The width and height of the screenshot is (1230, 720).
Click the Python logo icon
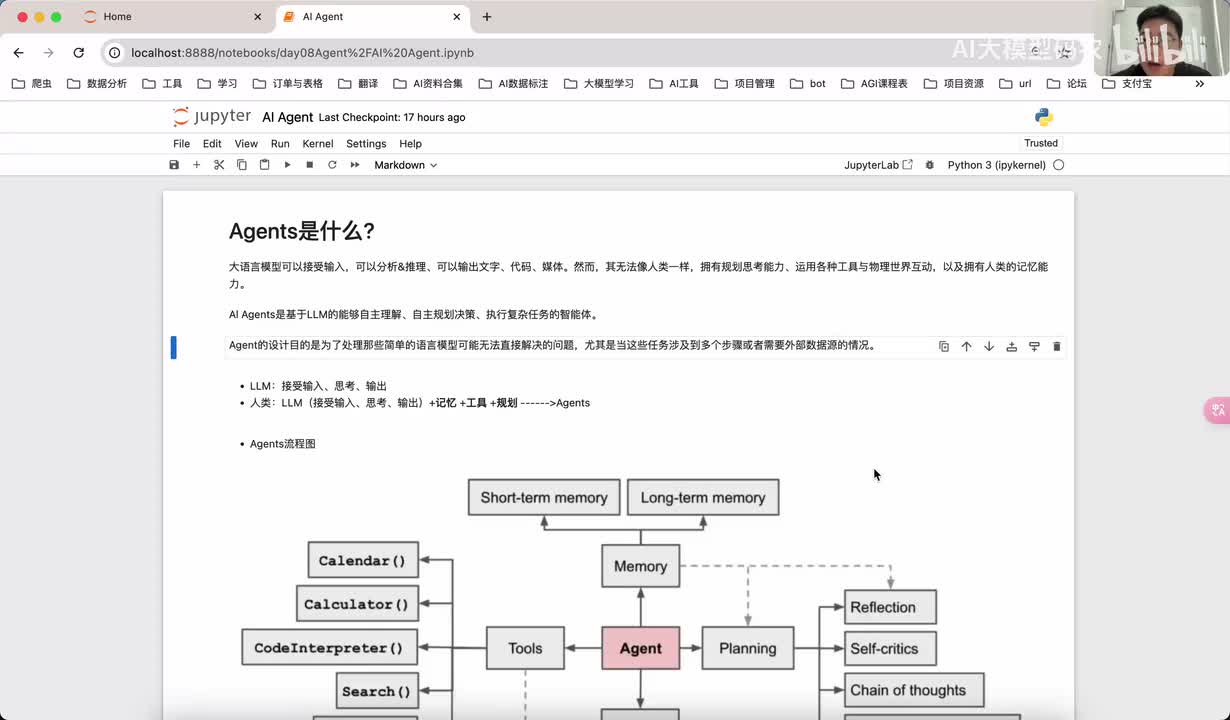click(x=1044, y=117)
